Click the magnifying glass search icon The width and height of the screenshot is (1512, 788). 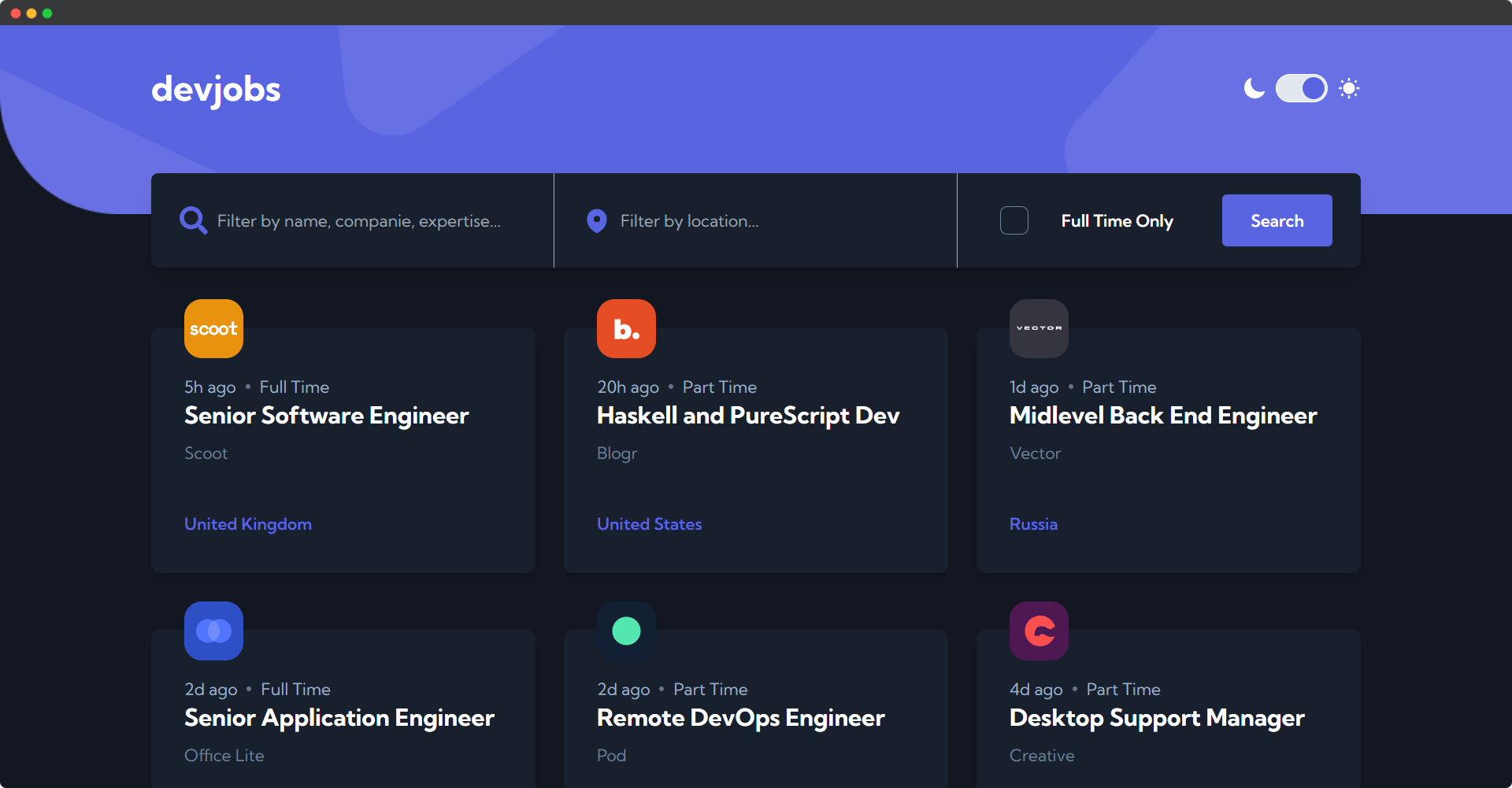(193, 220)
